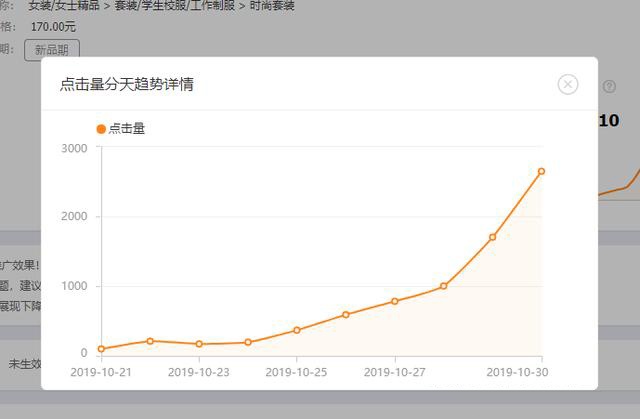640x419 pixels.
Task: Select the 2019-10-29 data point near 1700
Action: [x=492, y=237]
